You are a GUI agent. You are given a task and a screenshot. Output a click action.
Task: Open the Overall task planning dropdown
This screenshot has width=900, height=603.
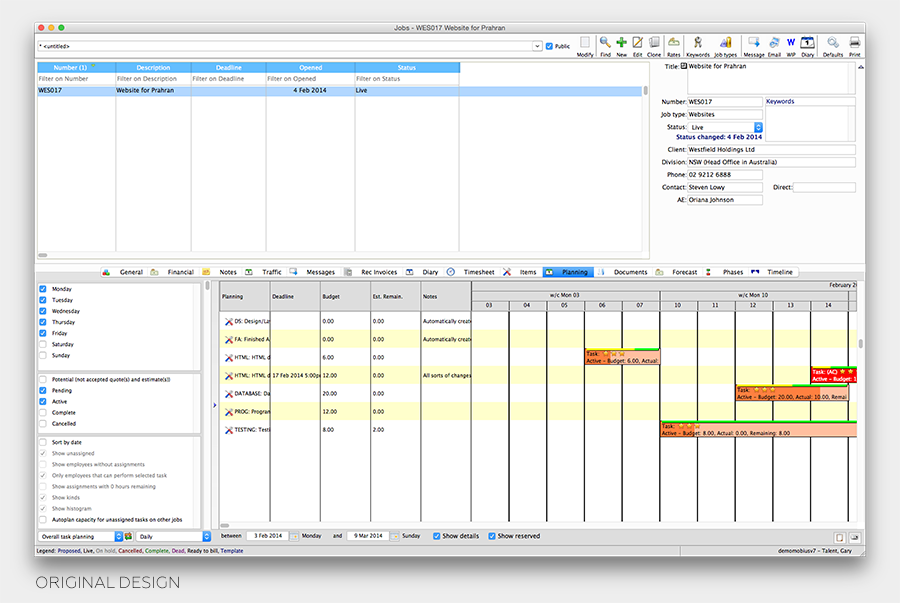coord(81,536)
